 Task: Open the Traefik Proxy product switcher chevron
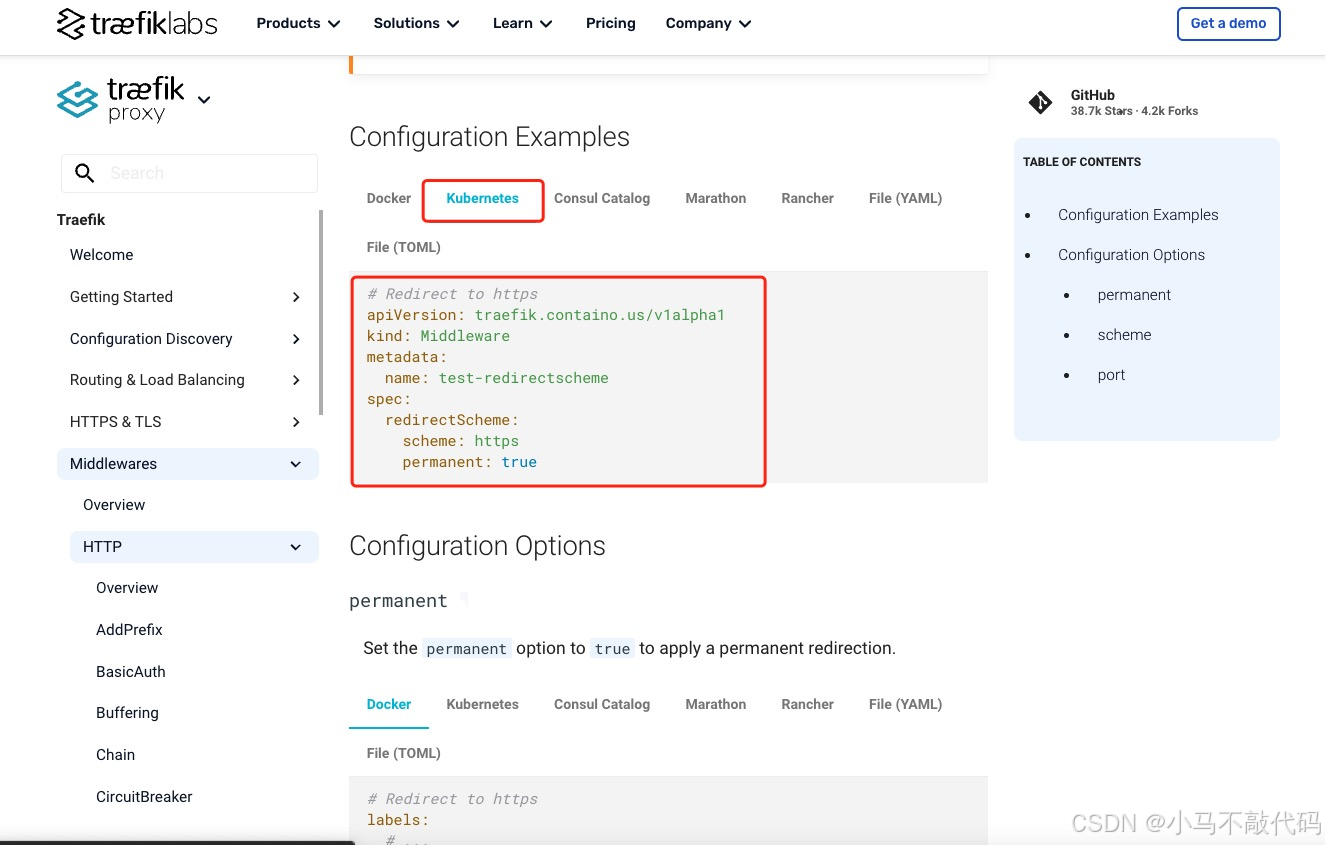click(204, 99)
